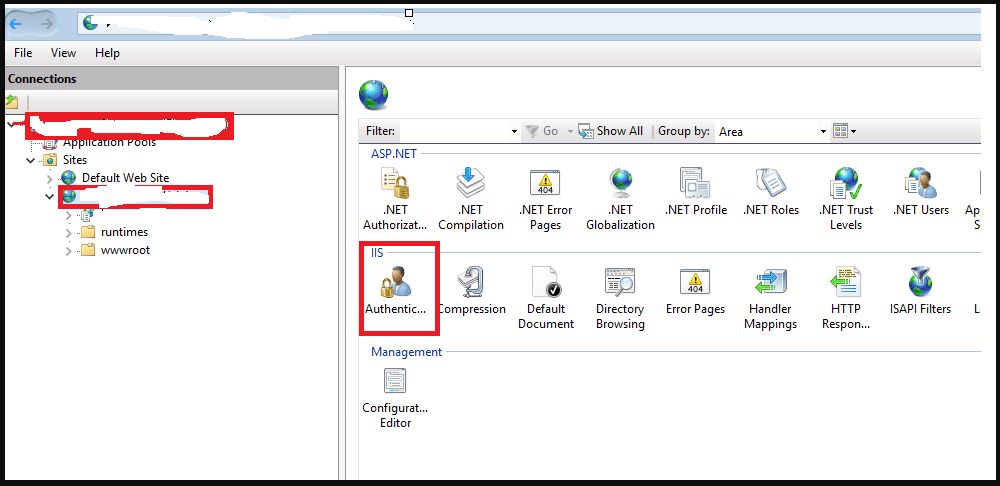Open .NET Compilation feature

471,198
